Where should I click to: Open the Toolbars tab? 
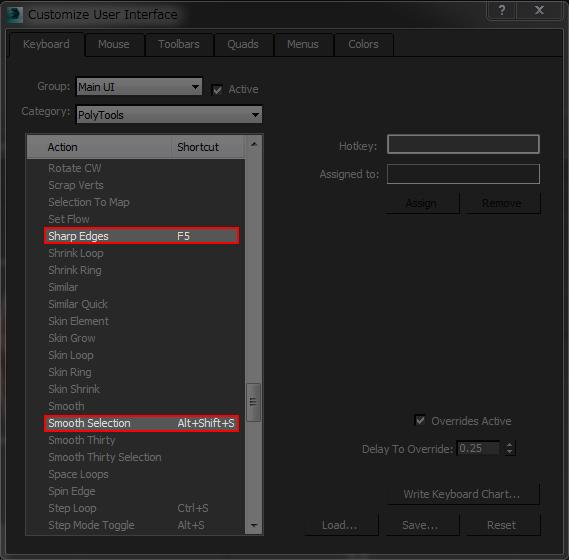tap(179, 44)
